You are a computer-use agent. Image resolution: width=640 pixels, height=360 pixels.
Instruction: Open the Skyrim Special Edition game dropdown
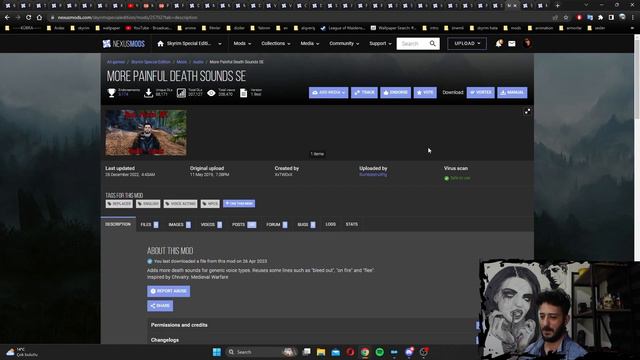point(190,44)
